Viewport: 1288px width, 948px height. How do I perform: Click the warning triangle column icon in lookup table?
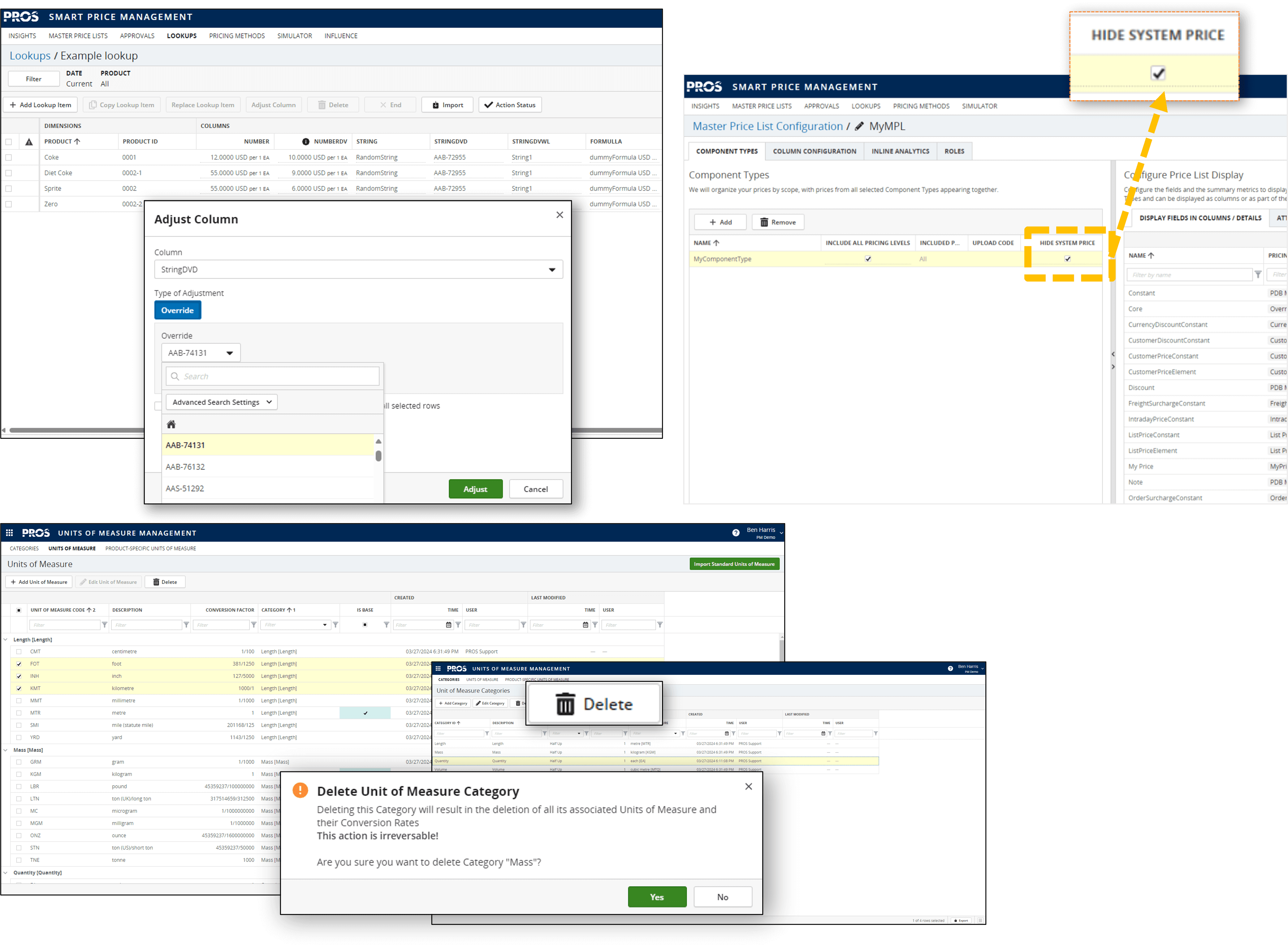[x=29, y=142]
